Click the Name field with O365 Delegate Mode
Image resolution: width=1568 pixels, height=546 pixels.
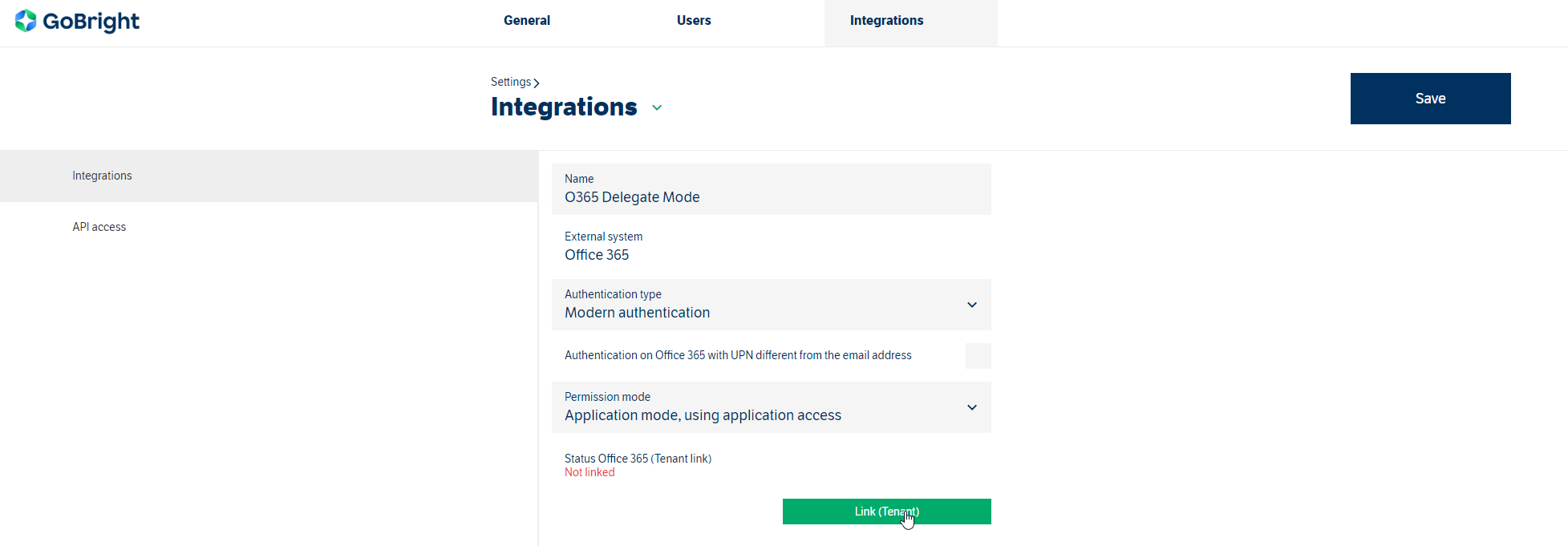(x=770, y=190)
